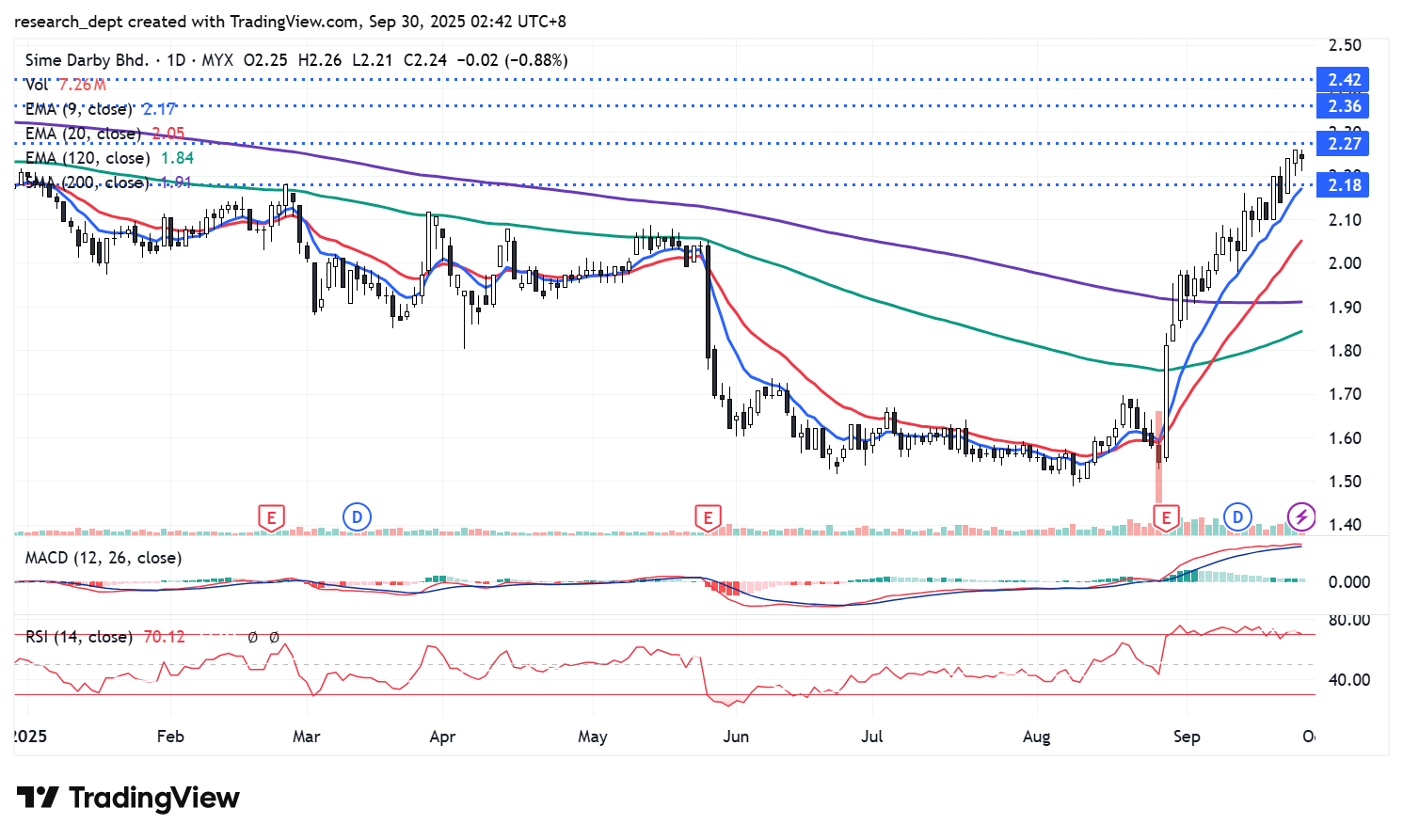Screen dimensions: 1403x840
Task: Click the dividend D marker in March
Action: 357,516
